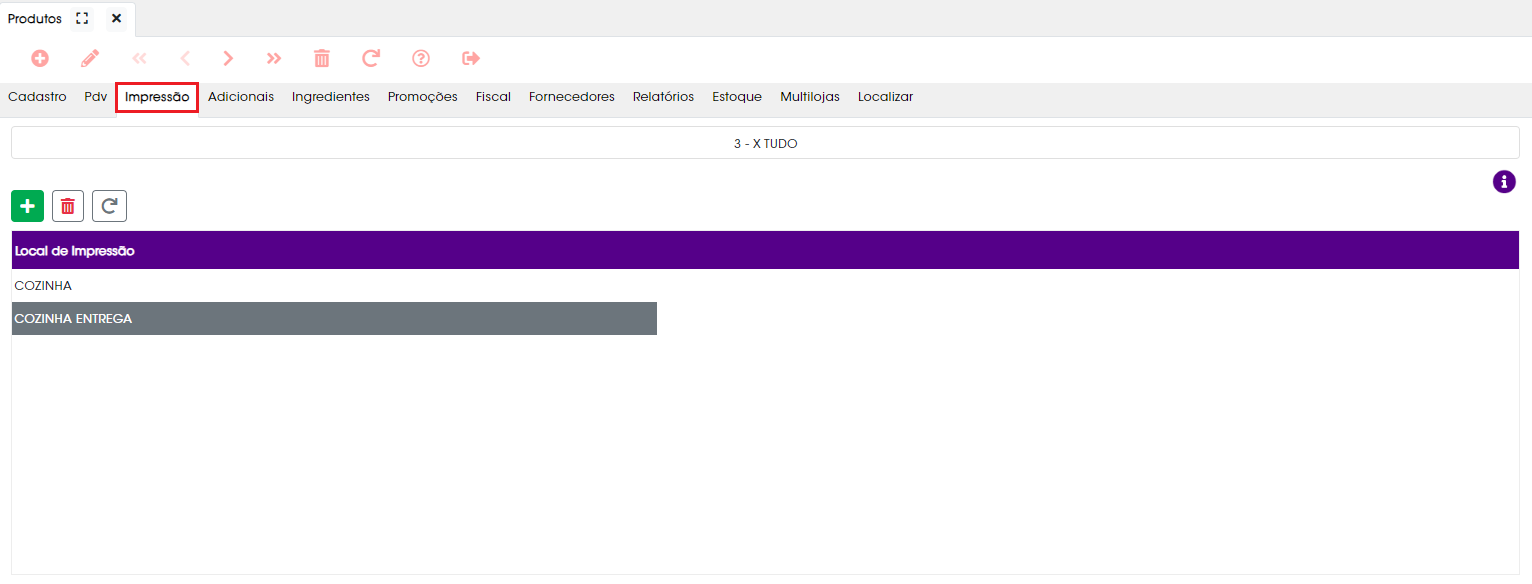Open the Estoque tab
The width and height of the screenshot is (1532, 584).
pyautogui.click(x=737, y=97)
